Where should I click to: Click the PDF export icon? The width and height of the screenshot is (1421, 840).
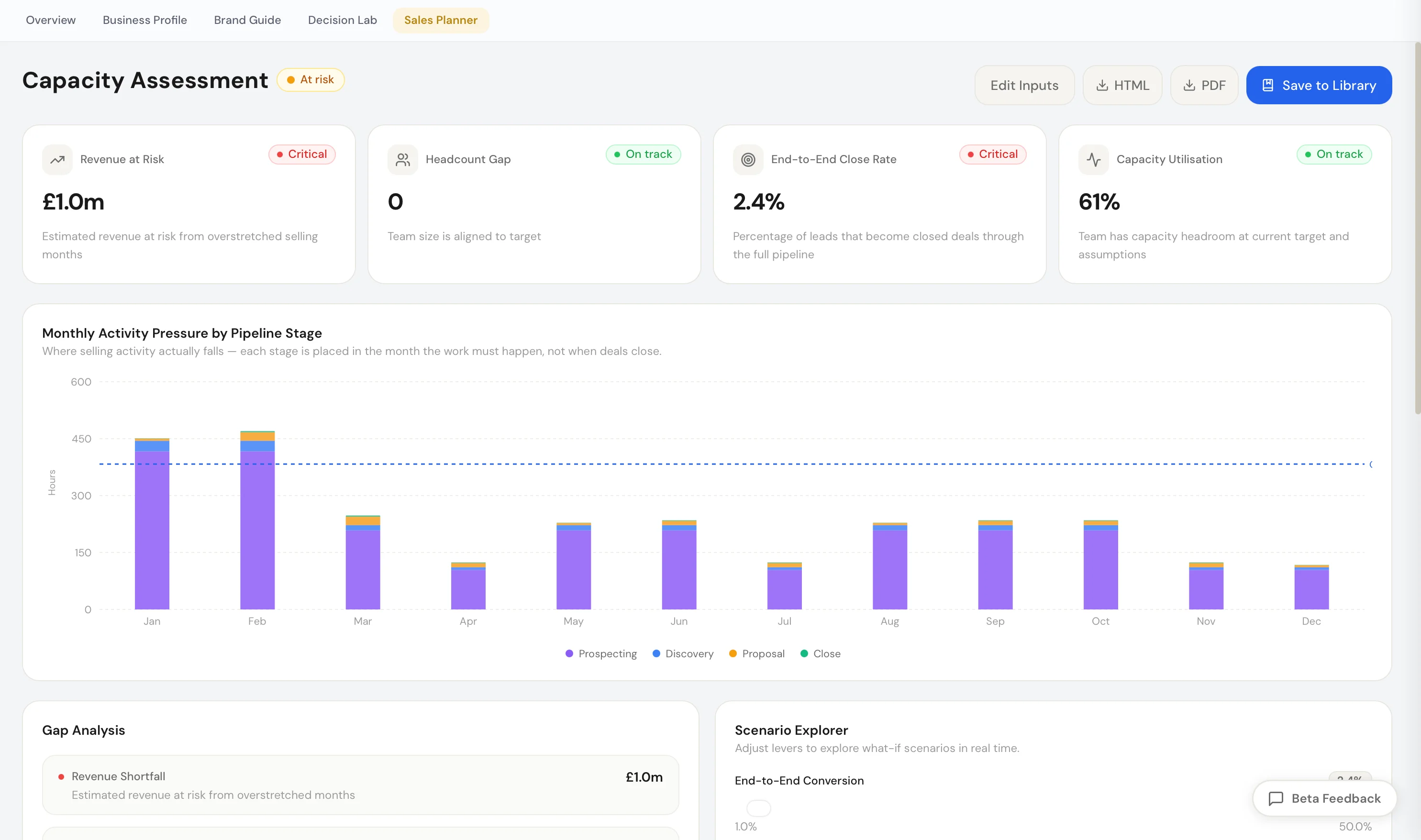point(1189,85)
